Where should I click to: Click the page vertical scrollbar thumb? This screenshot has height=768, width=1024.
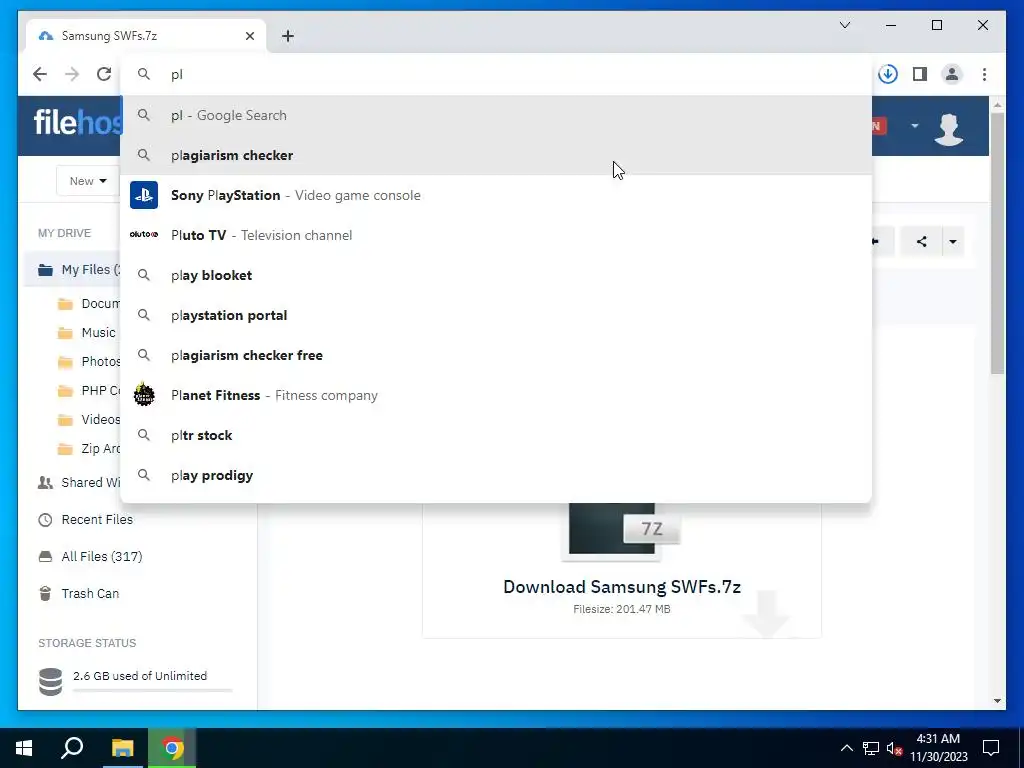(x=997, y=243)
